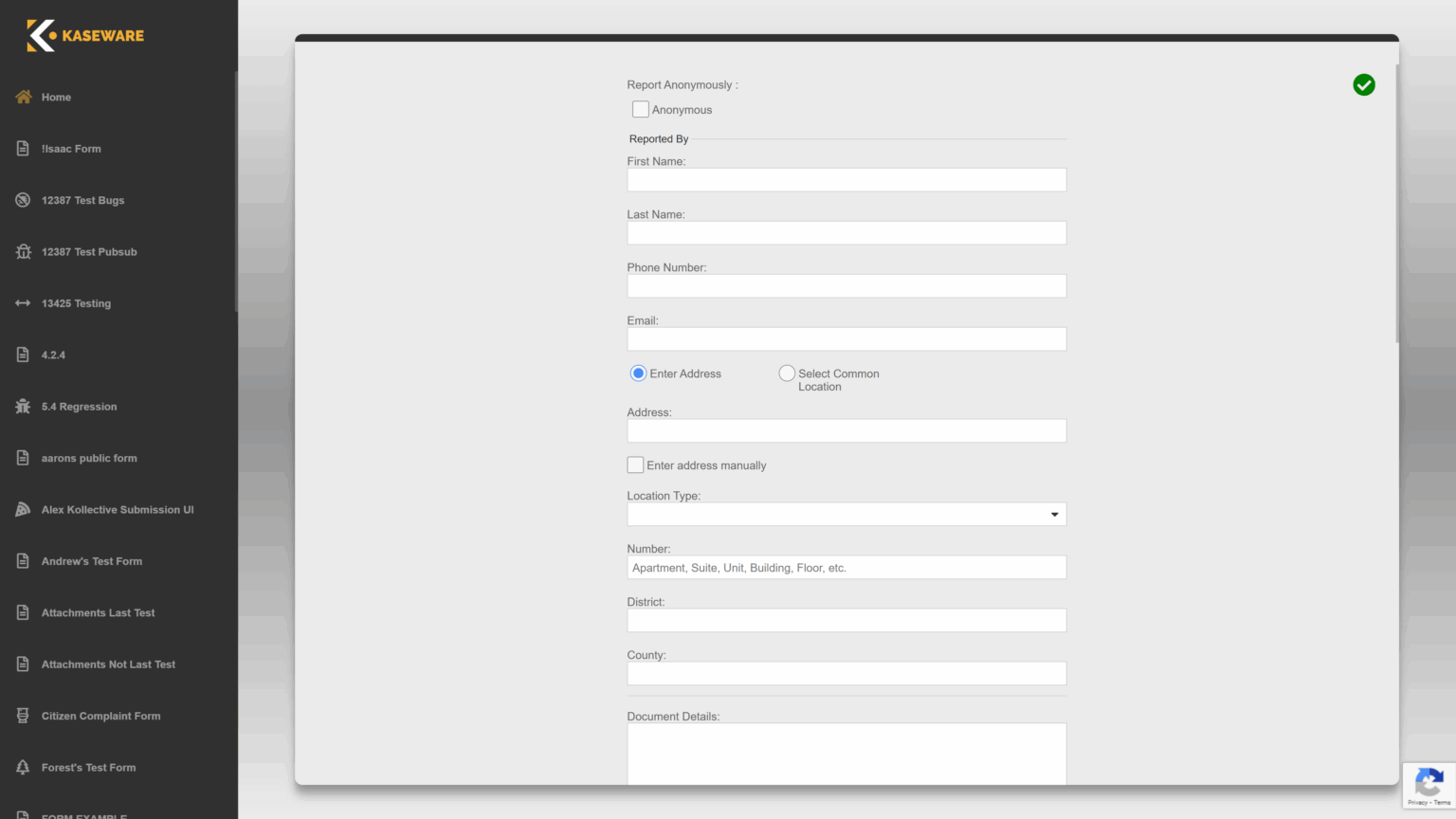Open Andrew's Test Form from the sidebar
1456x819 pixels.
(x=91, y=560)
